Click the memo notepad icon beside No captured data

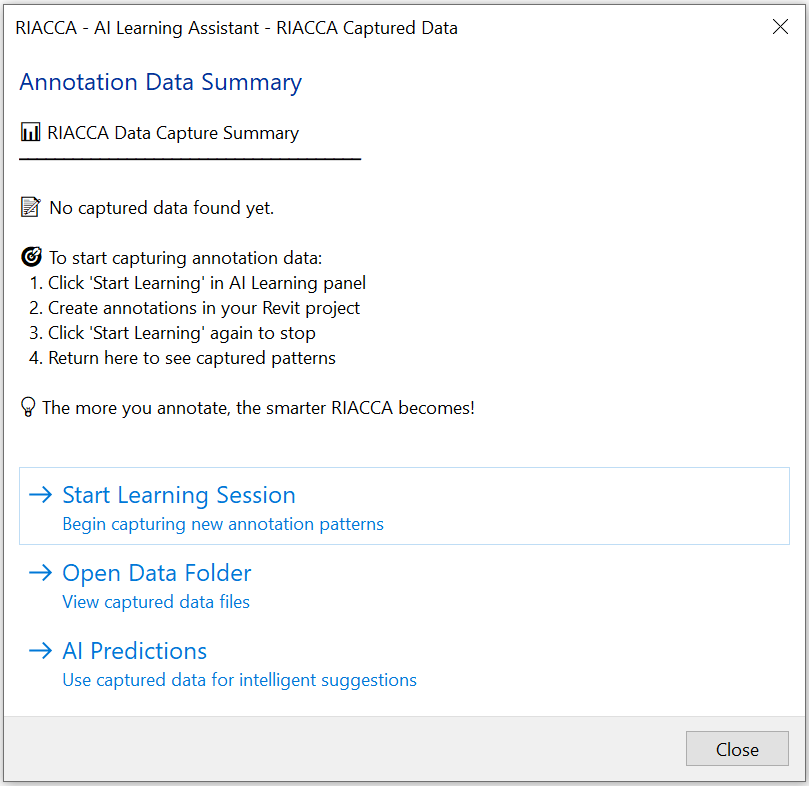click(x=30, y=207)
